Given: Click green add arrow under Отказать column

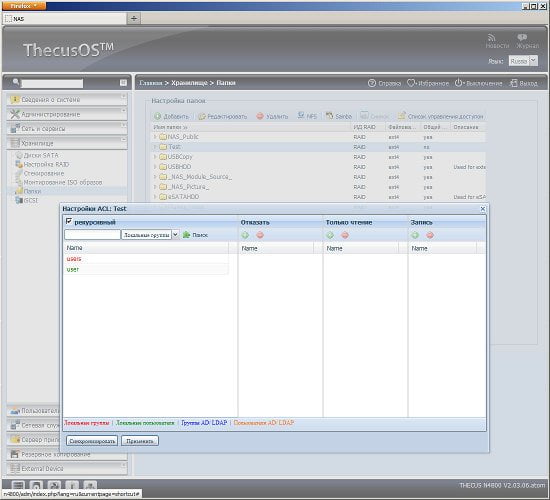Looking at the screenshot, I should pyautogui.click(x=245, y=235).
